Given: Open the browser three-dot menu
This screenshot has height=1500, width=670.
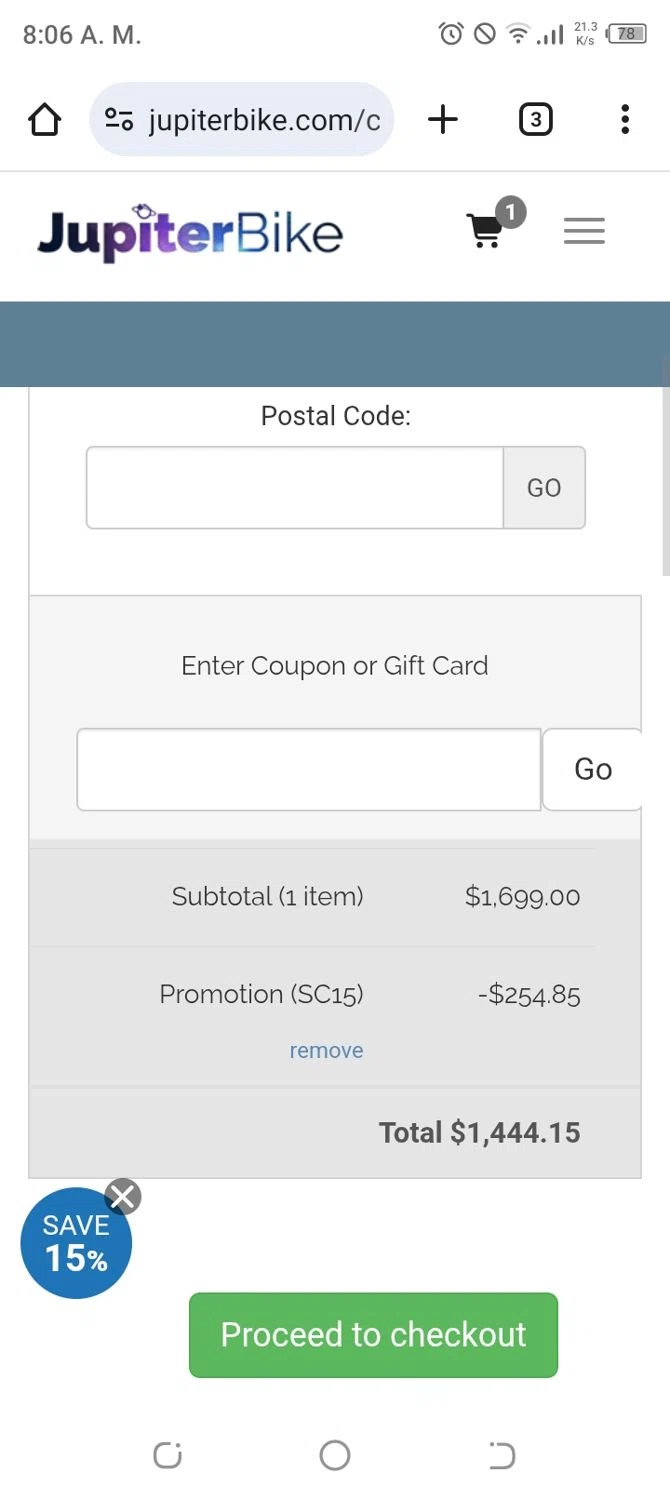Looking at the screenshot, I should tap(625, 120).
